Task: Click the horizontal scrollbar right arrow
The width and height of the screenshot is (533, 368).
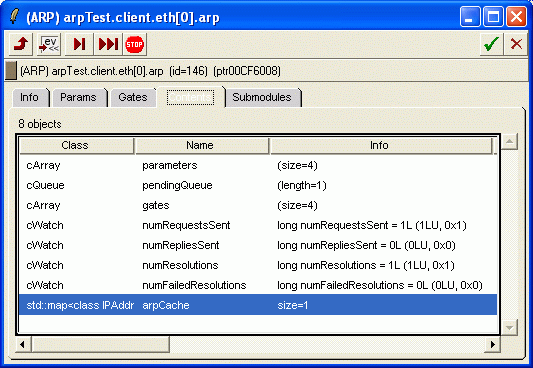Action: [x=492, y=344]
